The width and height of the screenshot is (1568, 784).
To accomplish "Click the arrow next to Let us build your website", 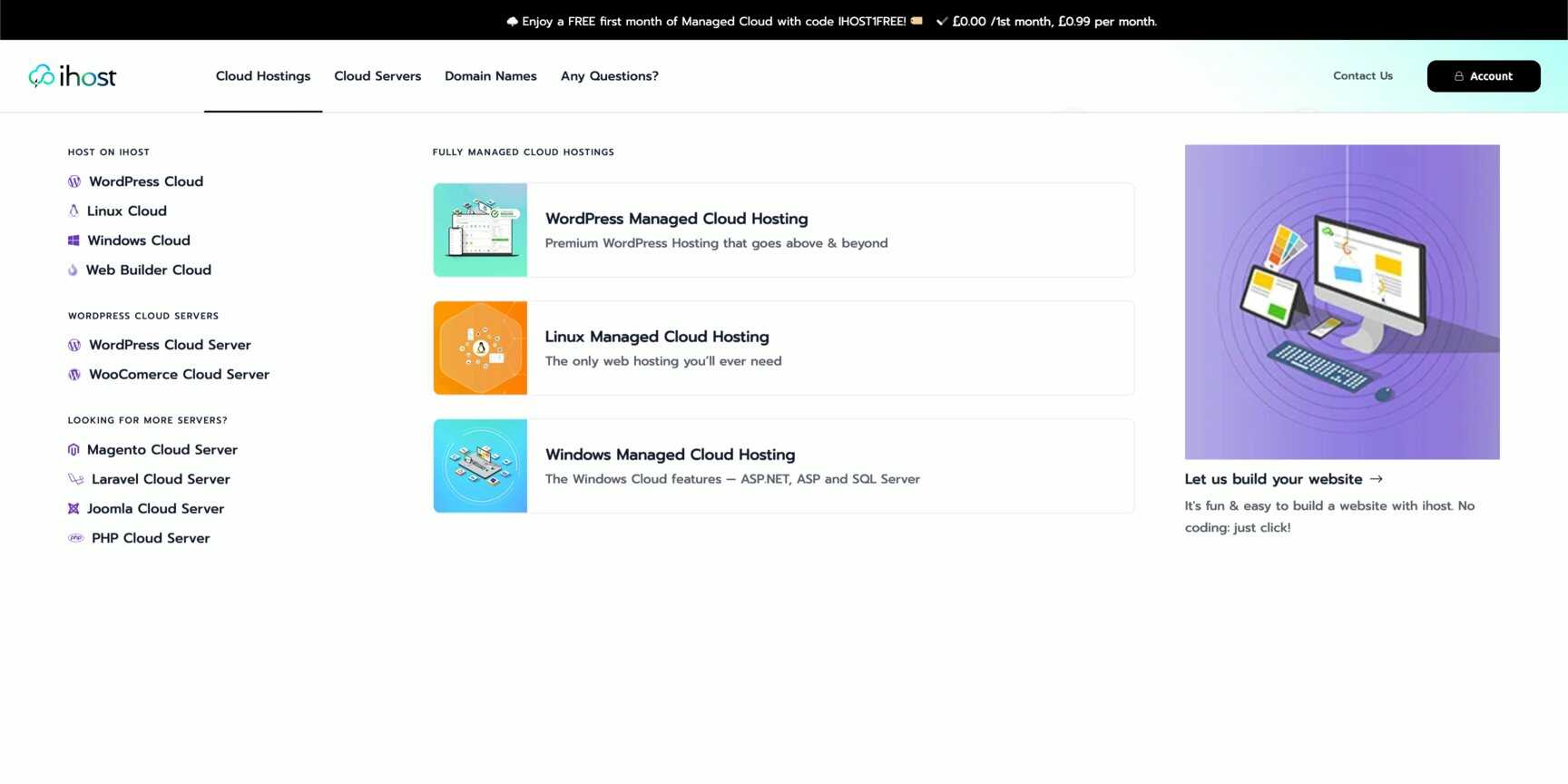I will point(1377,479).
